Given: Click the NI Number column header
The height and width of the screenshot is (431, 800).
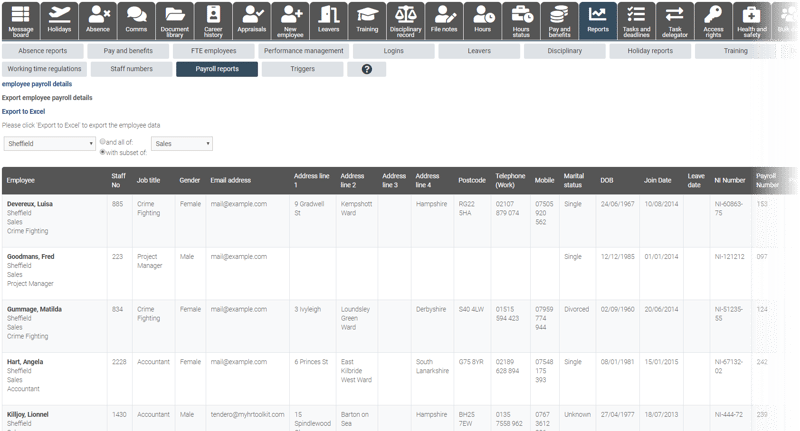Looking at the screenshot, I should click(x=730, y=180).
